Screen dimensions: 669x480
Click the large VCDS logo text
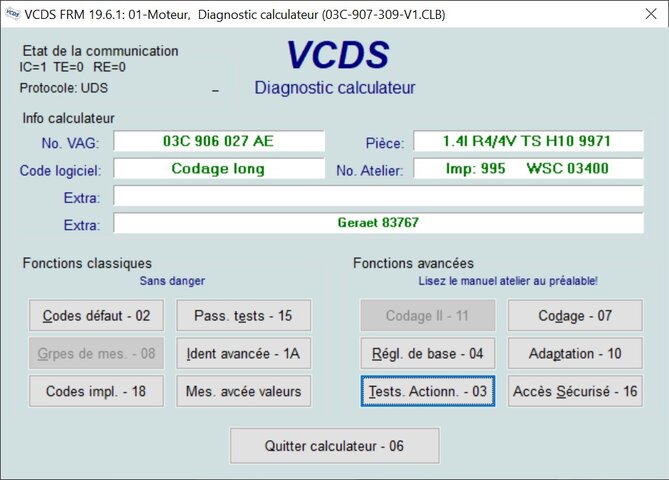pos(337,55)
